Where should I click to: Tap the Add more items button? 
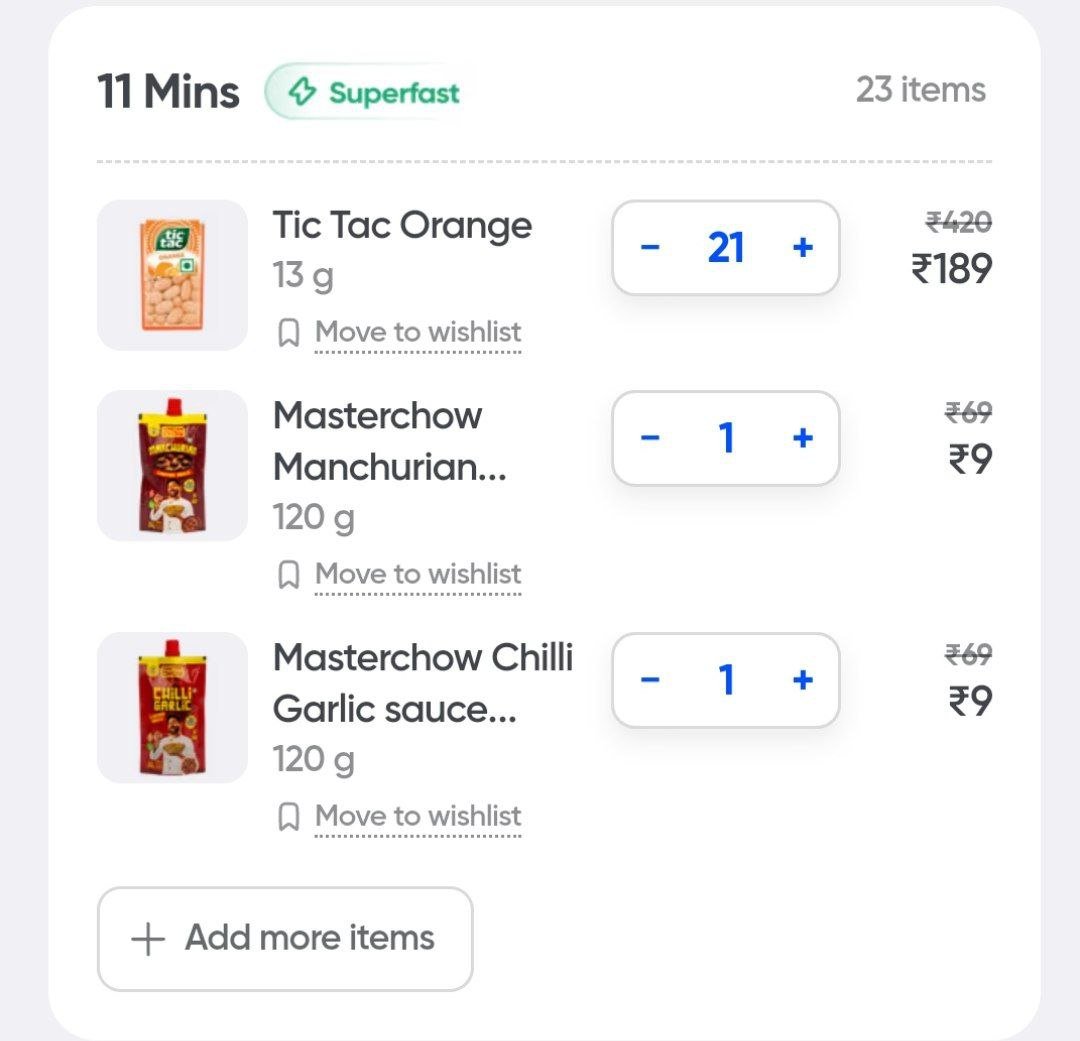pyautogui.click(x=285, y=938)
